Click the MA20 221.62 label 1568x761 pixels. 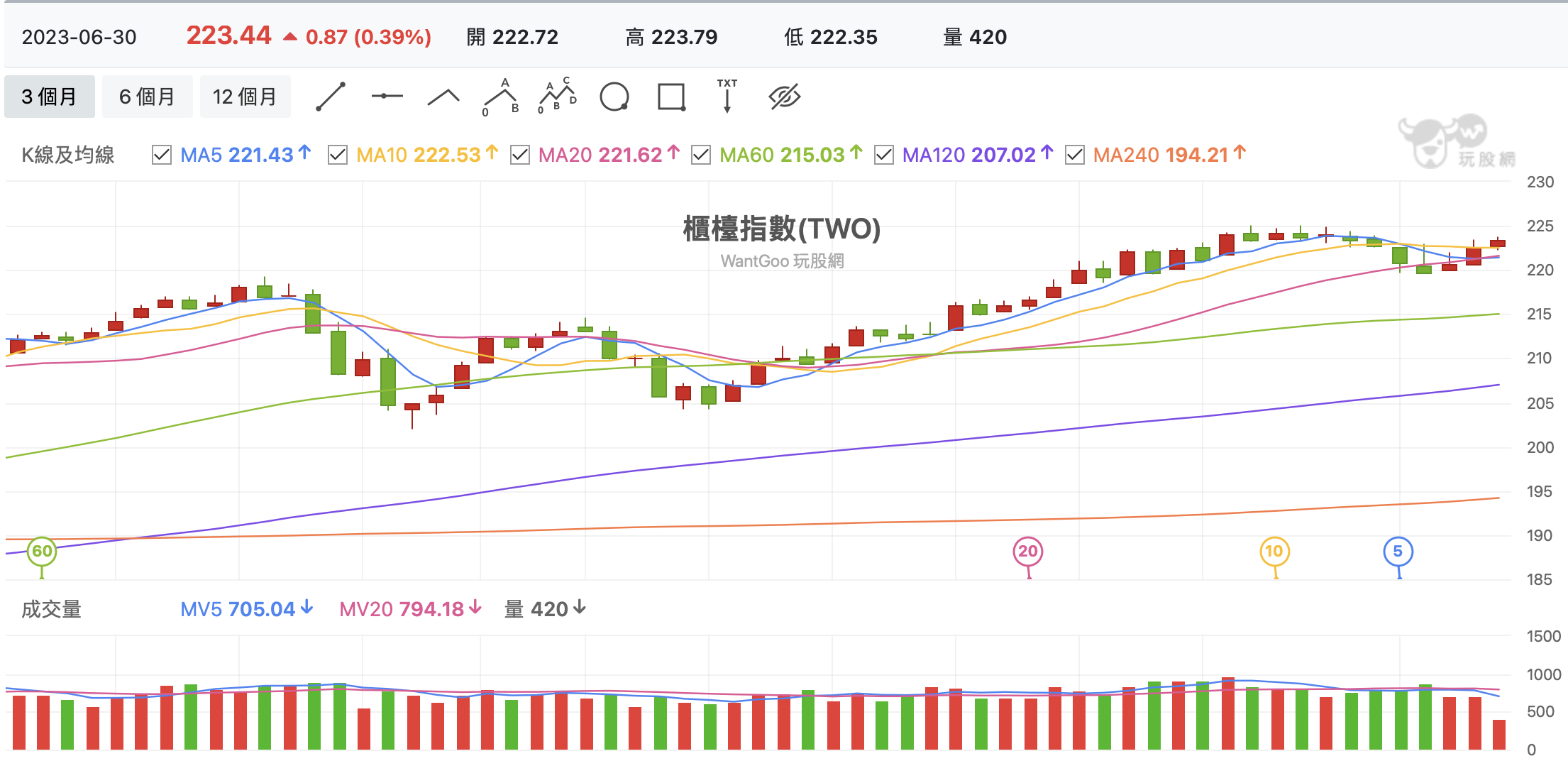pos(609,155)
